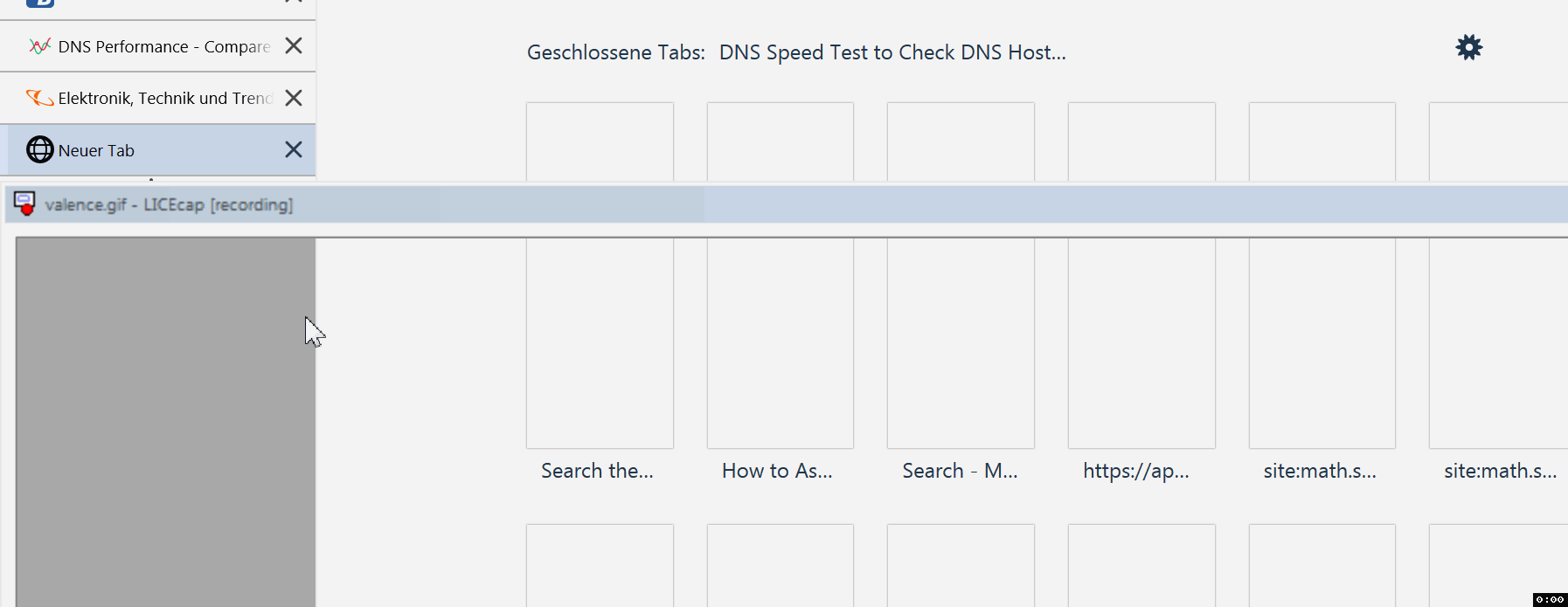
Task: Close the DNS Performance tab
Action: (294, 45)
